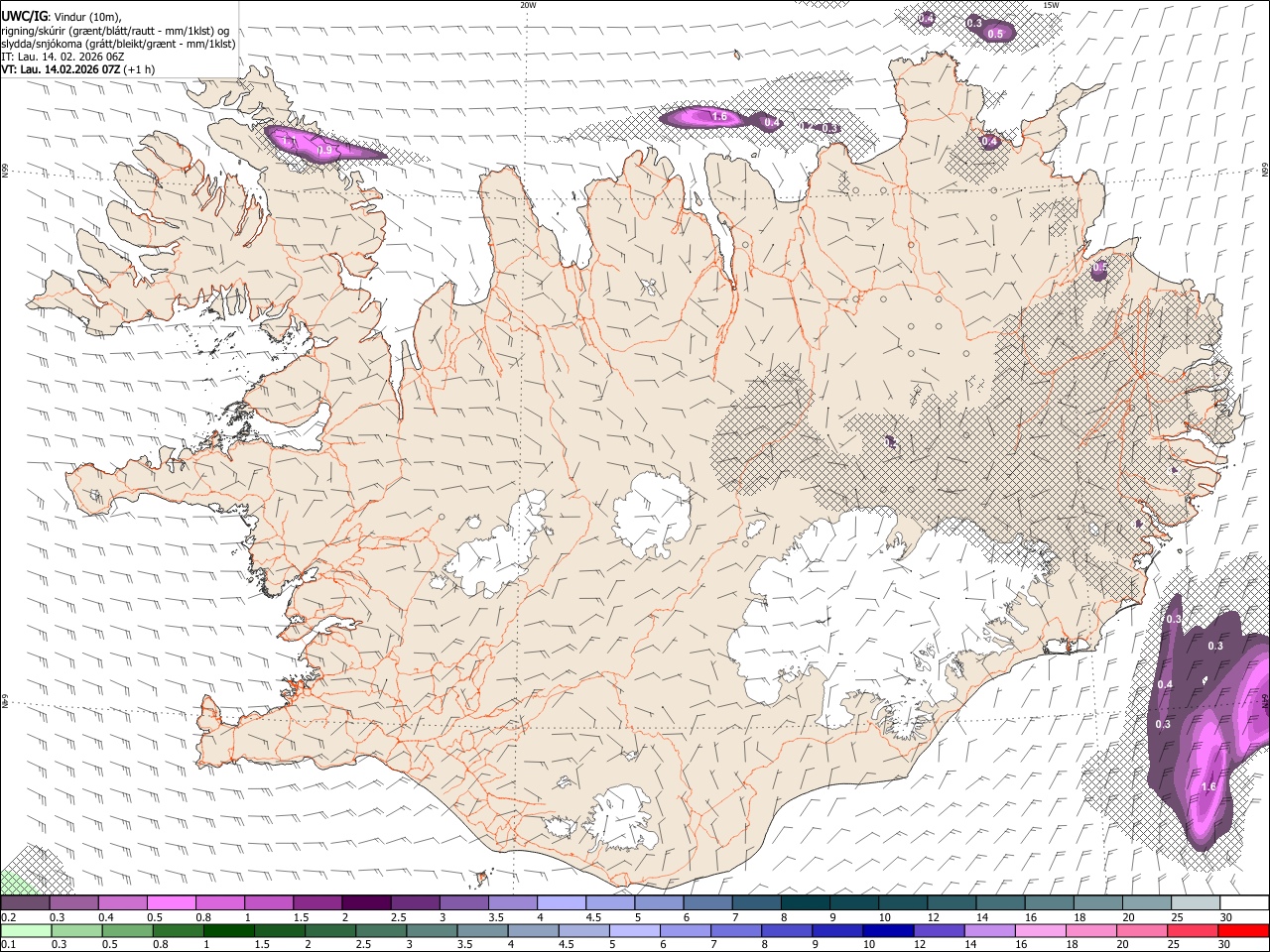Select the darkest purple swatch labeled 2 in the upper scale

click(366, 902)
